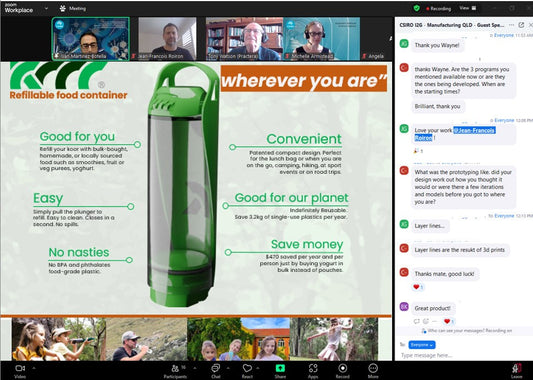The image size is (533, 380).
Task: Click the purple avatar beside Great product!
Action: (404, 306)
